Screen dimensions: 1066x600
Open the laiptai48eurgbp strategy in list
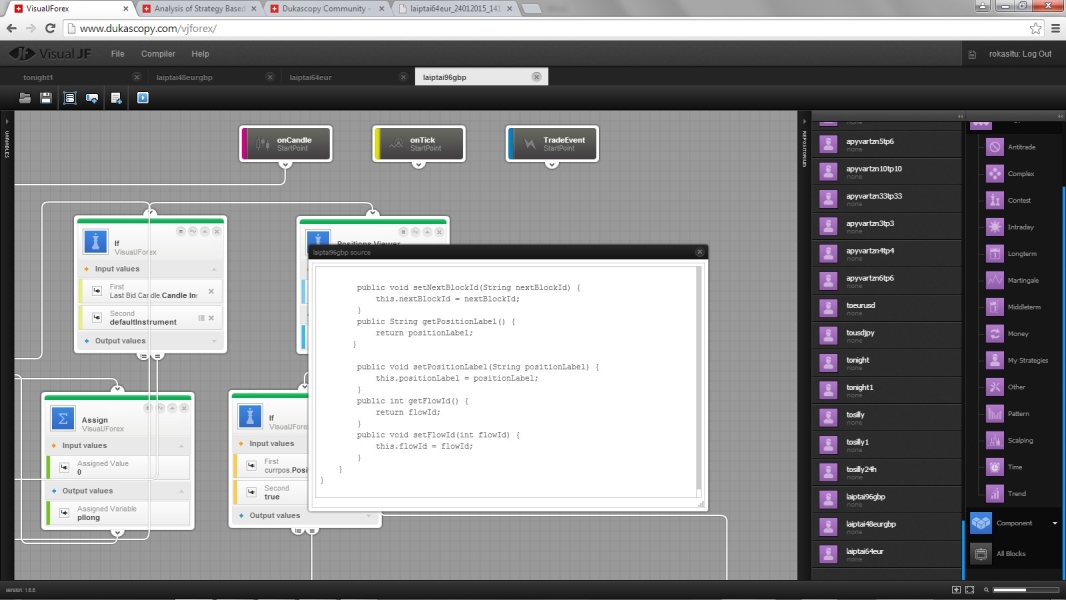click(887, 527)
